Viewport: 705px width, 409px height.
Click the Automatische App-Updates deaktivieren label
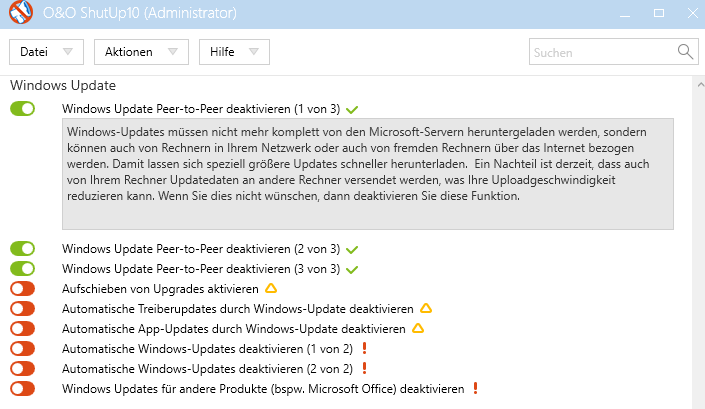point(234,329)
